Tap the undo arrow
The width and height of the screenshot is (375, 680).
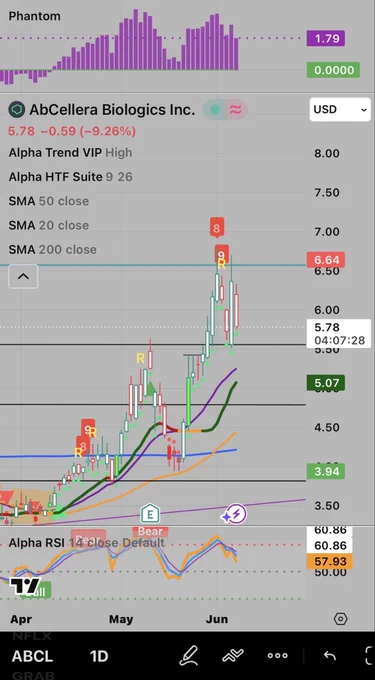330,655
